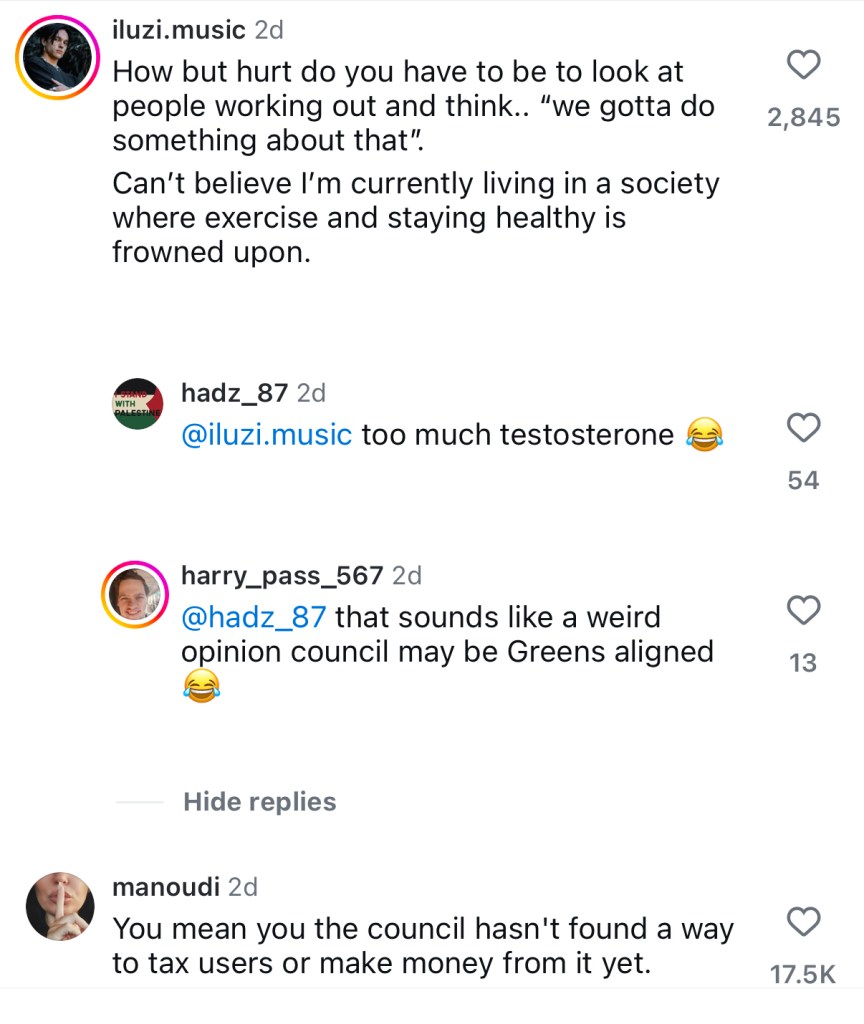View 13 likes on harry_pass_567's reply
The height and width of the screenshot is (1024, 864).
pos(803,663)
